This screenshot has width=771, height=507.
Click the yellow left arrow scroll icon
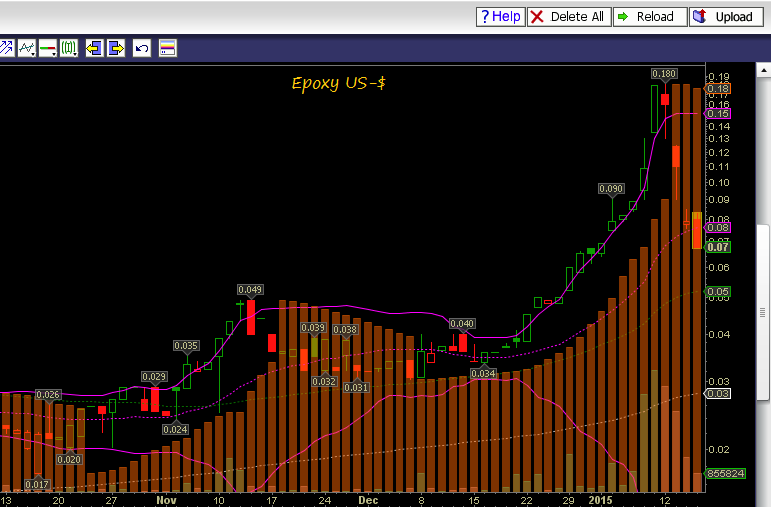[x=95, y=48]
